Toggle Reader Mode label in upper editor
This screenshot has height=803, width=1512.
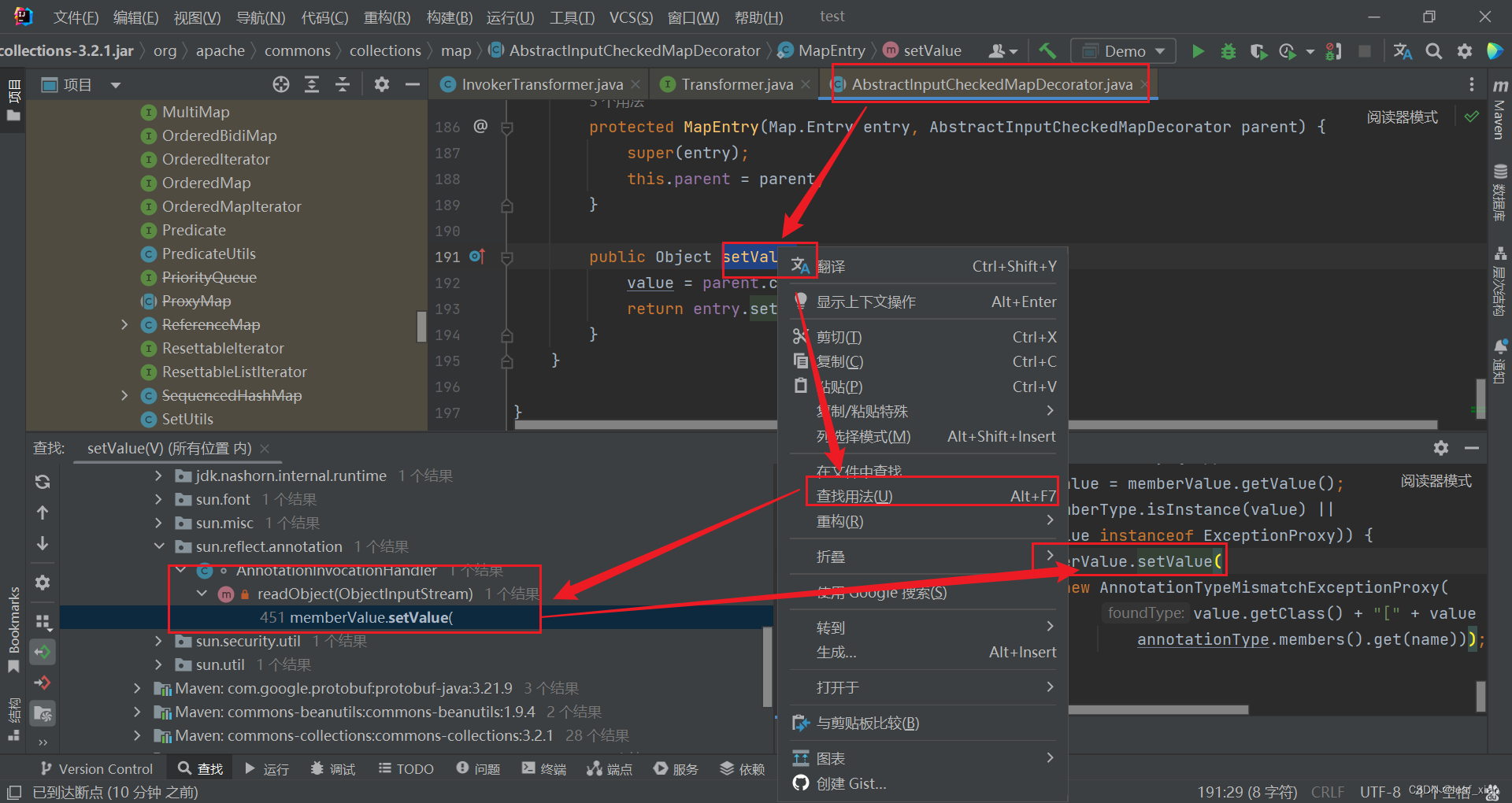(x=1403, y=117)
